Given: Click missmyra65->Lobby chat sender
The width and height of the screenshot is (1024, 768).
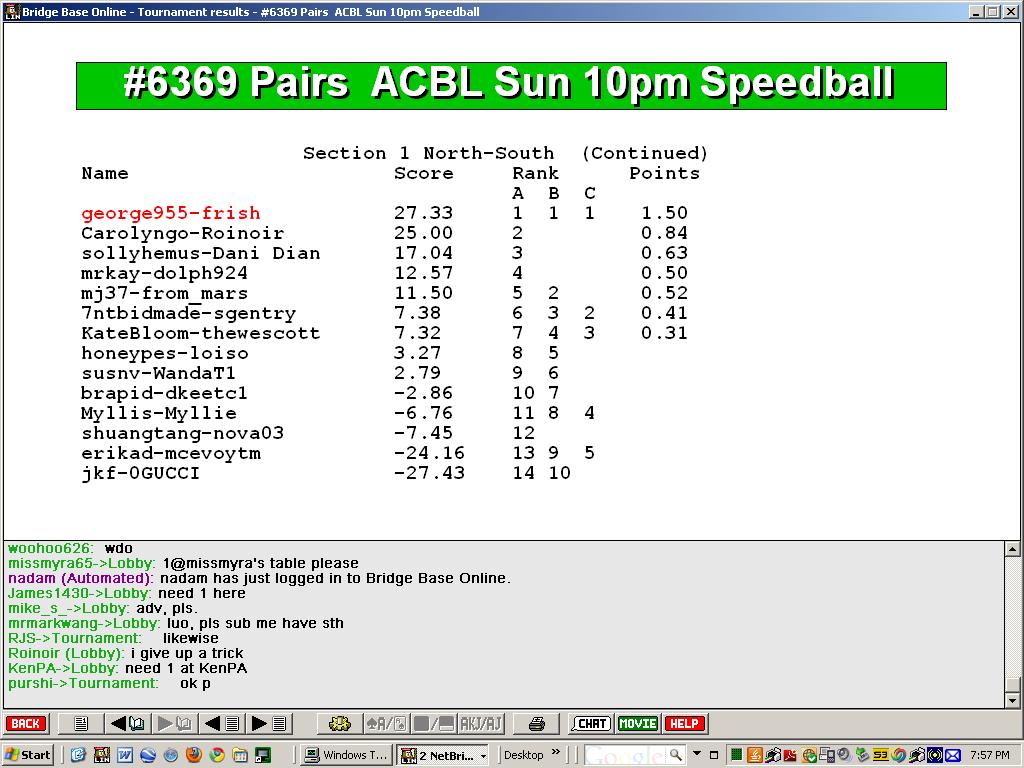Looking at the screenshot, I should (82, 564).
